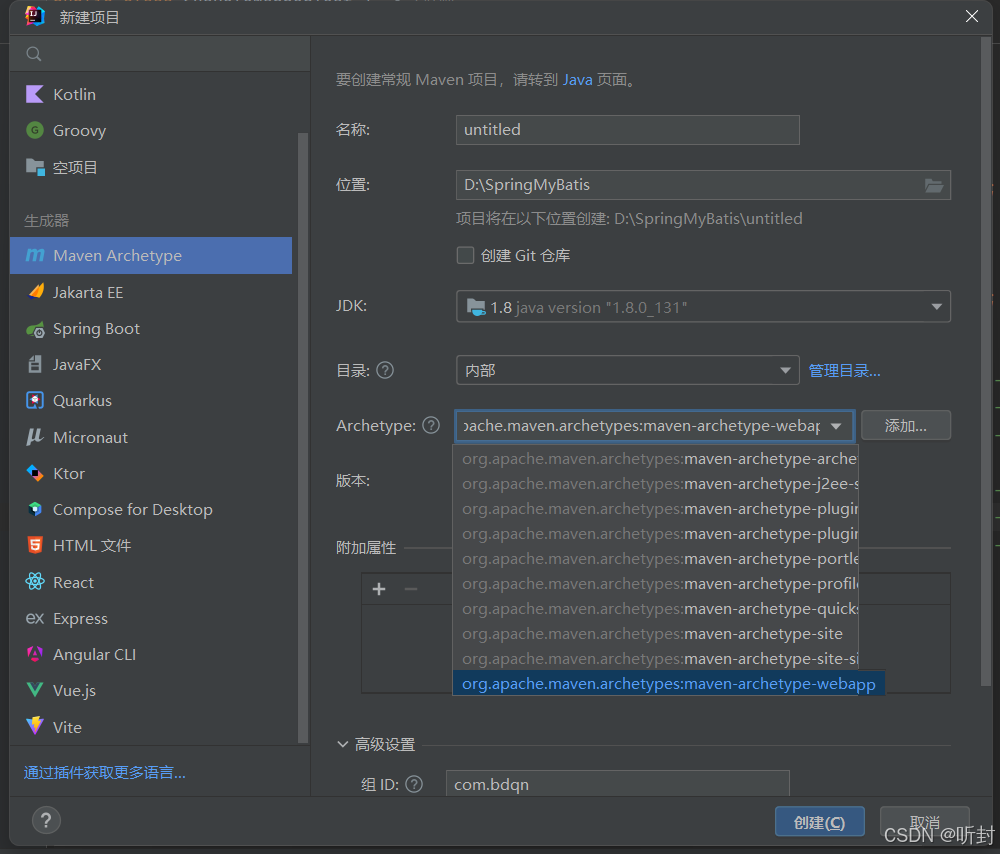The width and height of the screenshot is (1000, 854).
Task: Choose the Quarkus generator
Action: [82, 400]
